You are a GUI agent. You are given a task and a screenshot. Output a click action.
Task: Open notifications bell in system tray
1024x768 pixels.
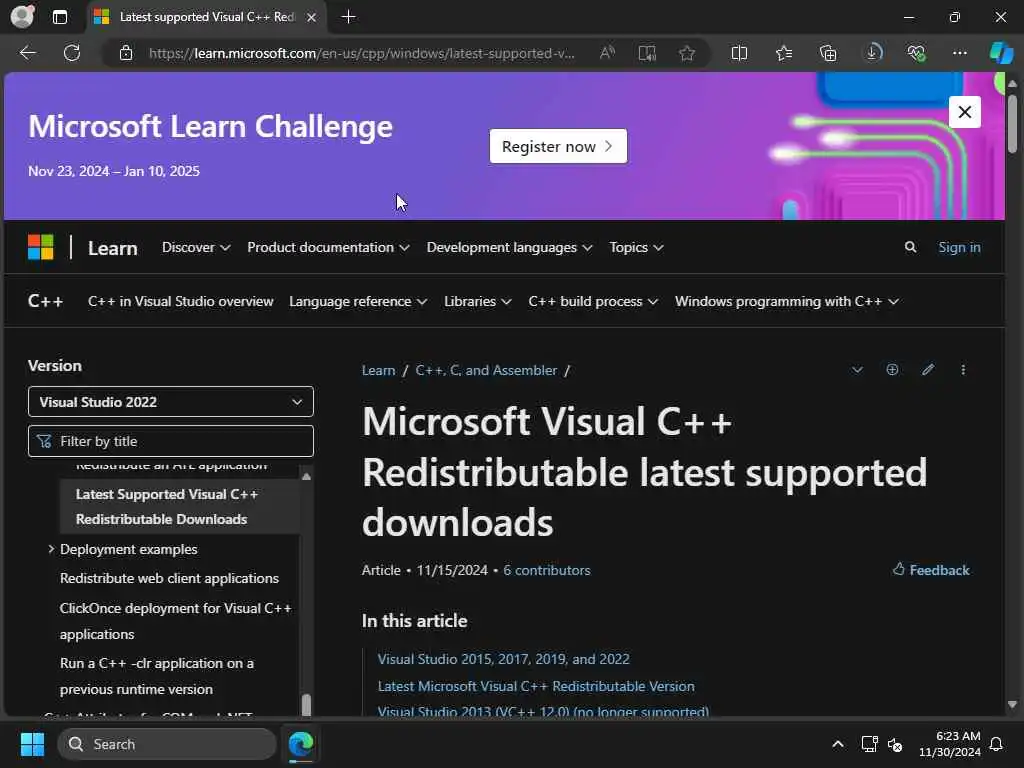(996, 744)
